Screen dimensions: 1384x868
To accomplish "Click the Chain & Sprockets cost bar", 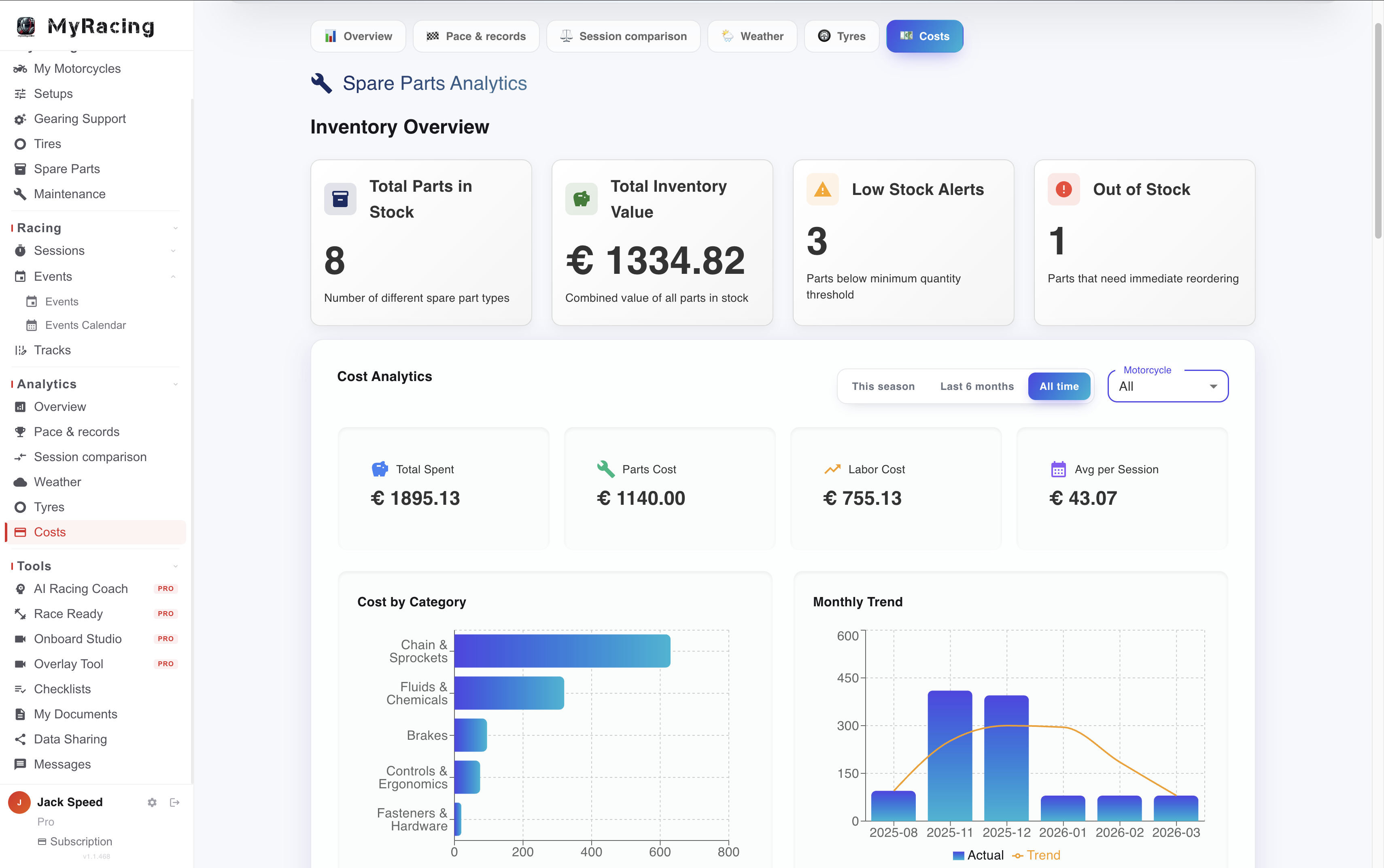I will [562, 651].
